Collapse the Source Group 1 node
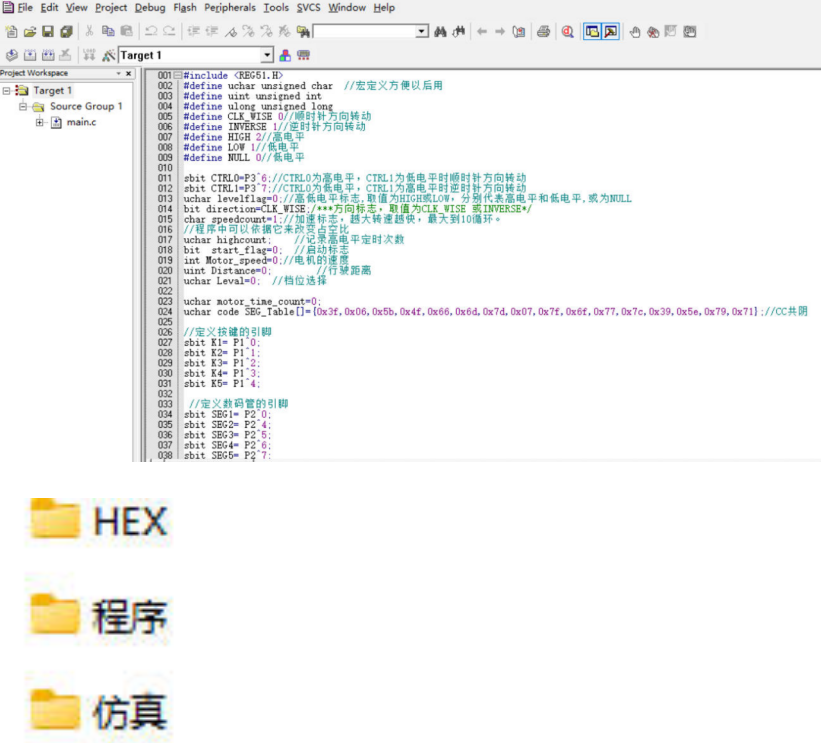824x743 pixels. (23, 106)
